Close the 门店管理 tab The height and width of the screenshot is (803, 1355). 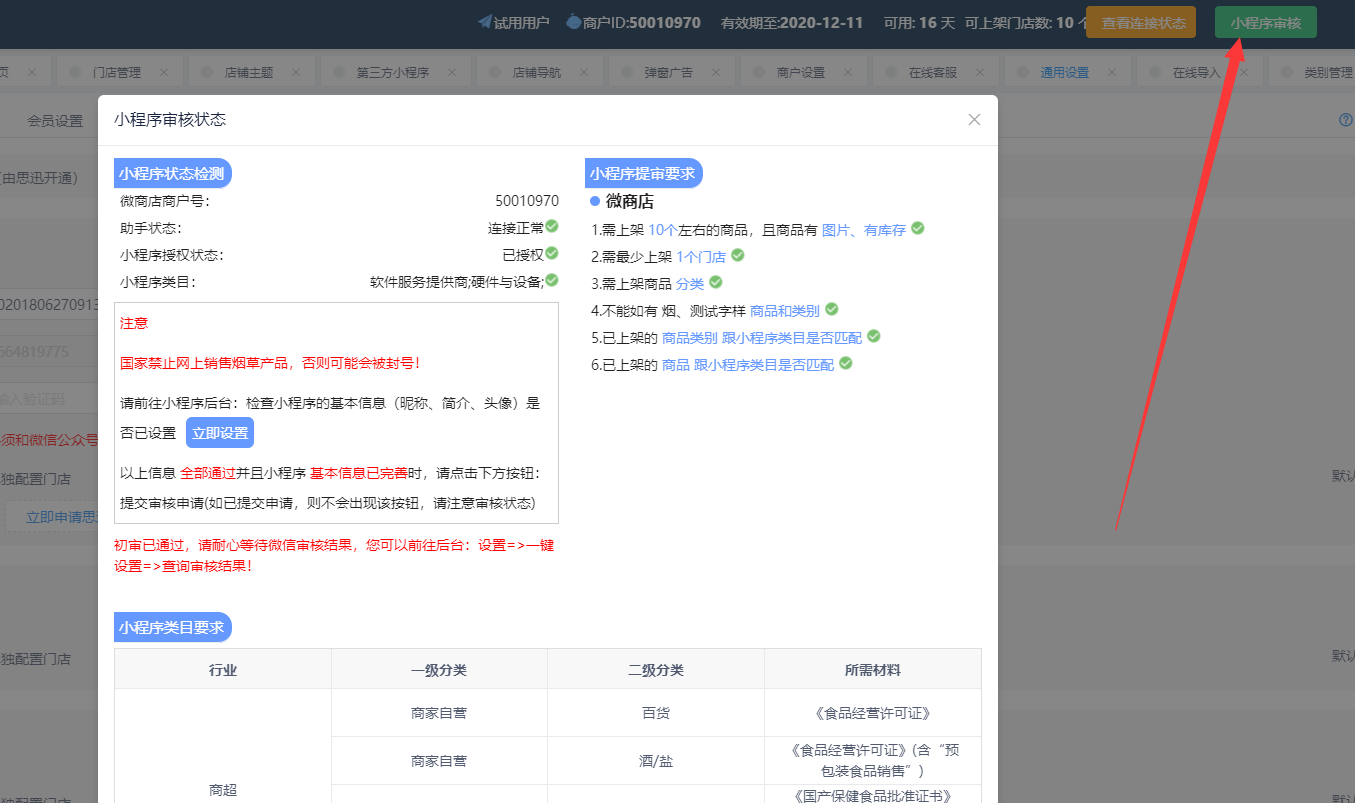coord(164,73)
